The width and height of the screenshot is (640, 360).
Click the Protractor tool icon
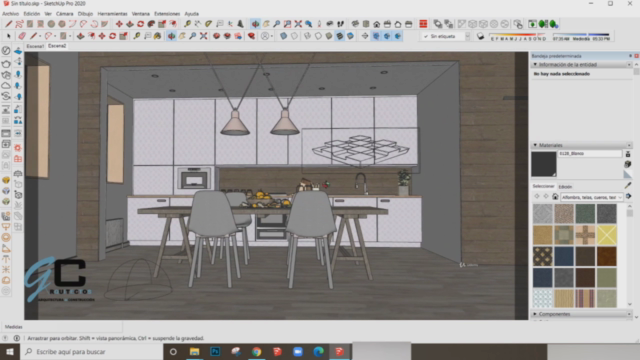coord(209,24)
